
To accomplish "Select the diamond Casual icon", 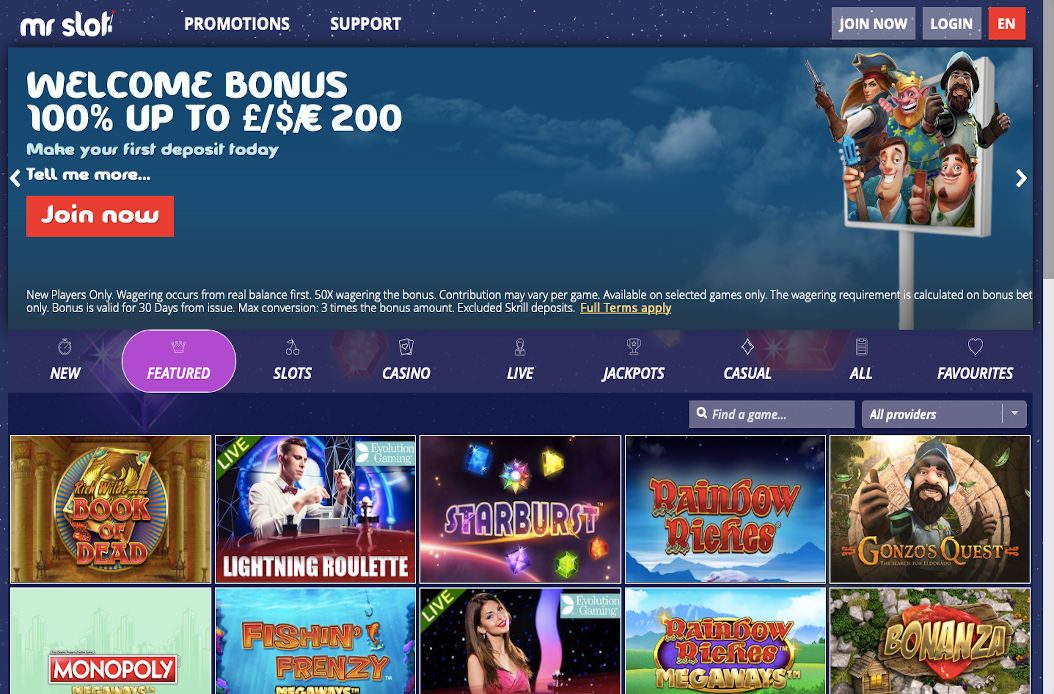I will 747,346.
